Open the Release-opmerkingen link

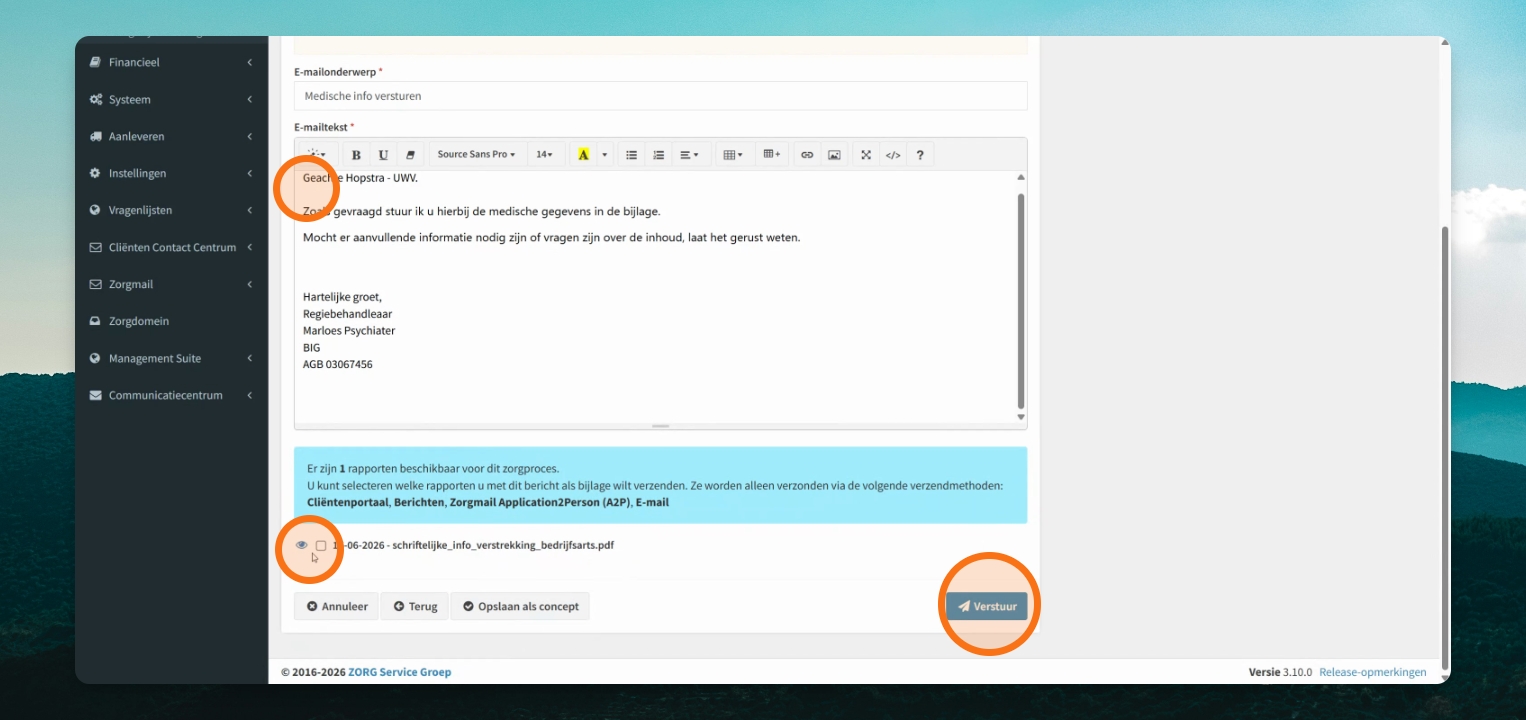[x=1373, y=672]
